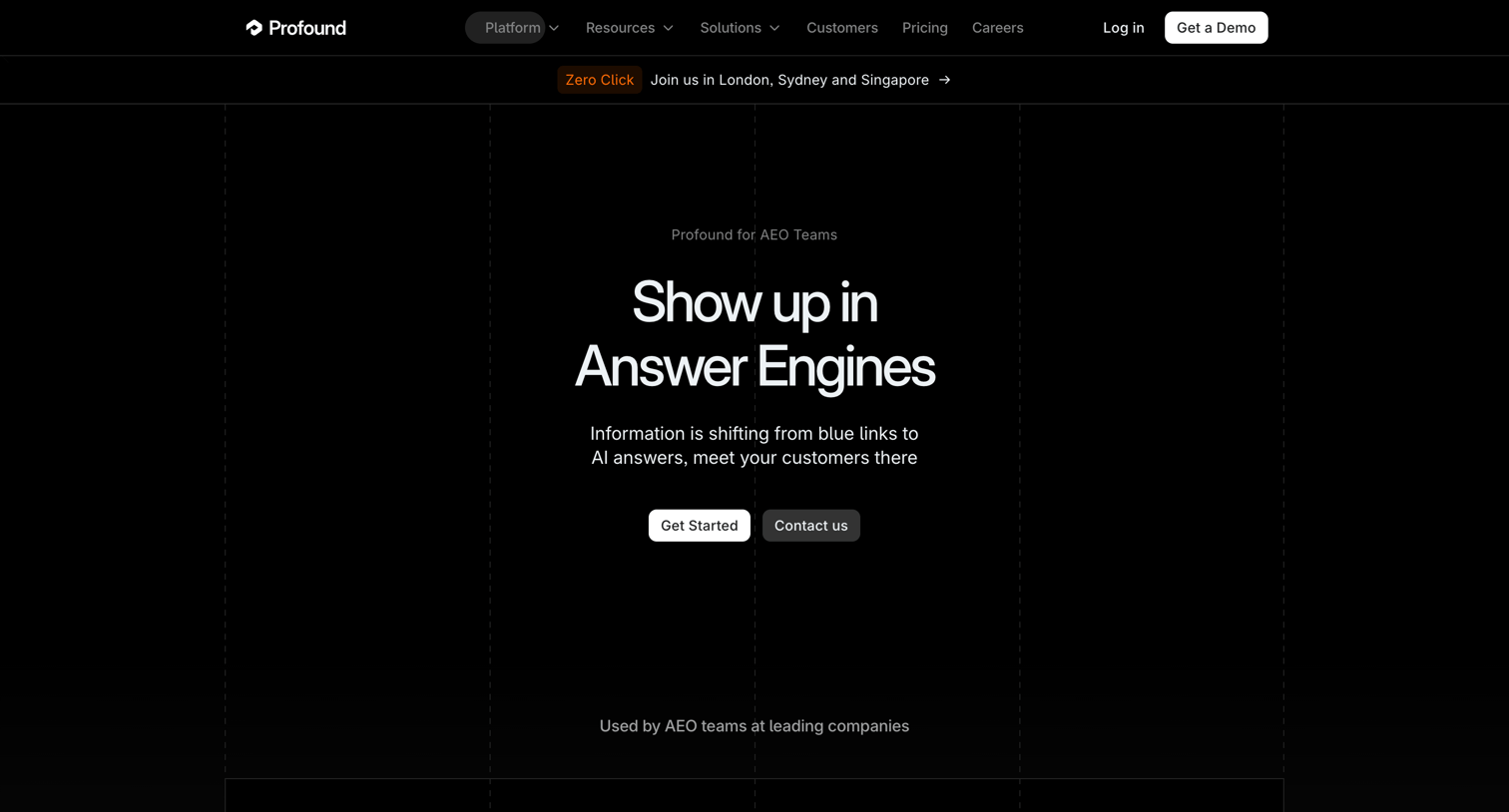Click the 'Profound for AEO Teams' label
Viewport: 1509px width, 812px height.
click(x=754, y=234)
